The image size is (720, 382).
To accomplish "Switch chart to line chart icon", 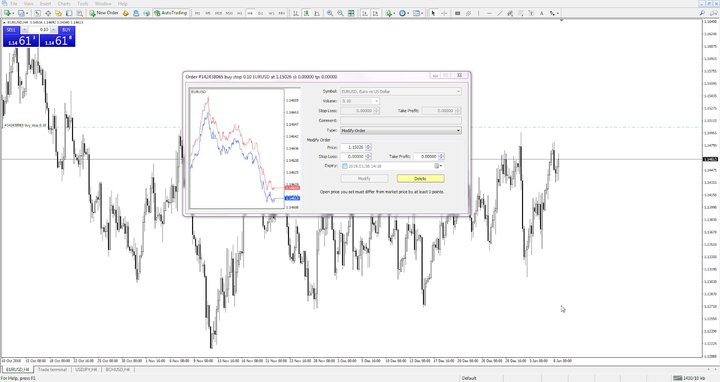I will [x=317, y=13].
